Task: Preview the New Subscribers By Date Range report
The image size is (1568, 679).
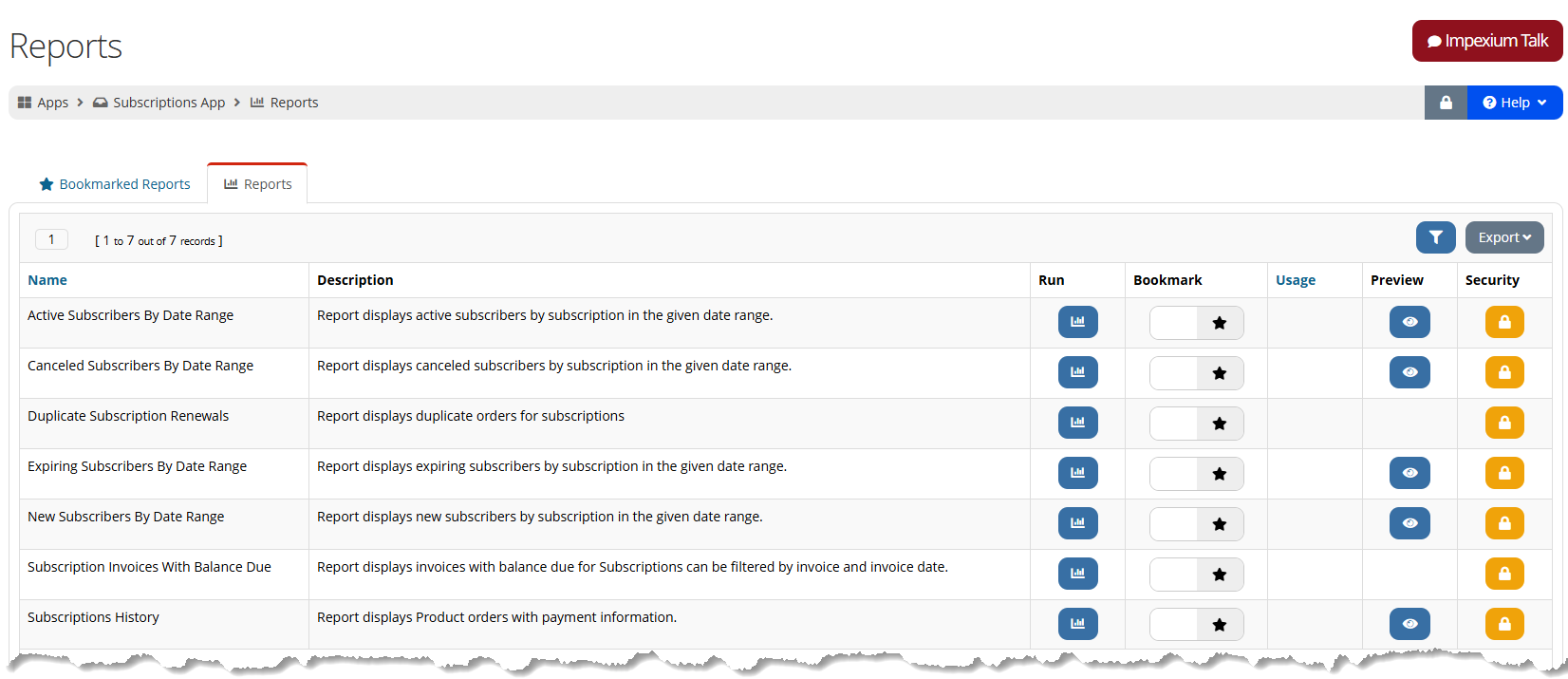Action: (1409, 523)
